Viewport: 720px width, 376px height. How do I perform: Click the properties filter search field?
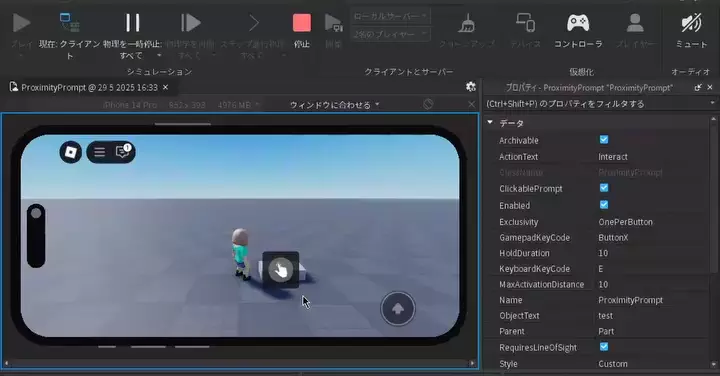click(x=597, y=104)
